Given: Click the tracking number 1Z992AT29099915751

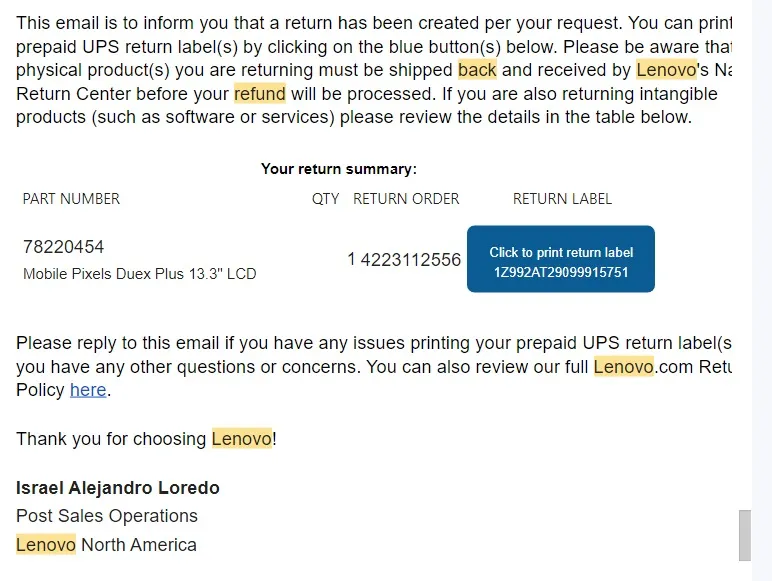Looking at the screenshot, I should pos(561,272).
